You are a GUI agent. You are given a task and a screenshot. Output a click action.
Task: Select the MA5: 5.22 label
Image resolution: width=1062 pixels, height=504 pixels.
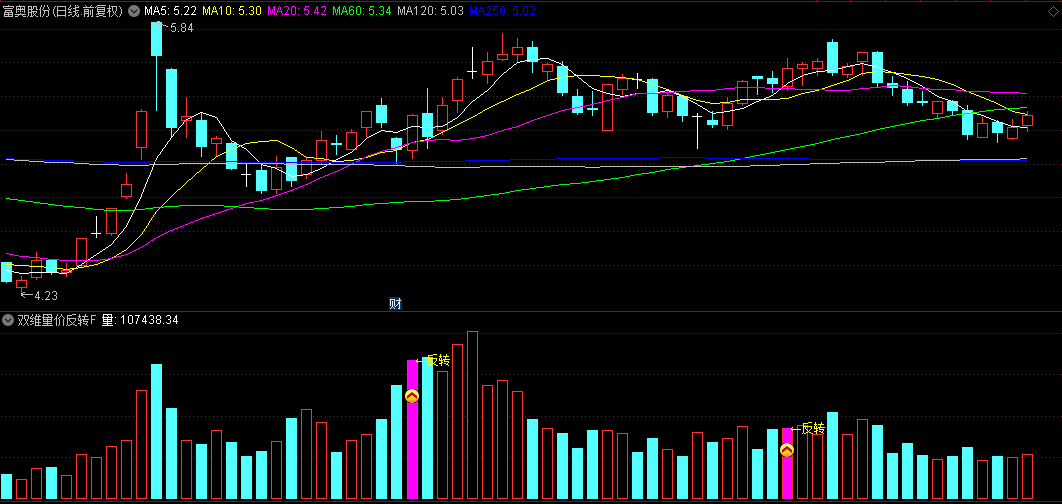(x=171, y=11)
